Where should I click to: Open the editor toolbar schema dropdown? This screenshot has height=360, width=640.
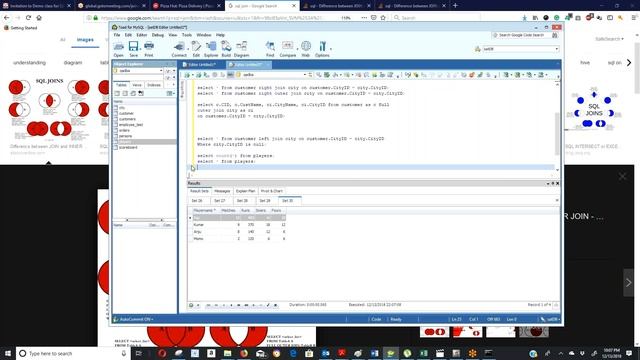[304, 75]
